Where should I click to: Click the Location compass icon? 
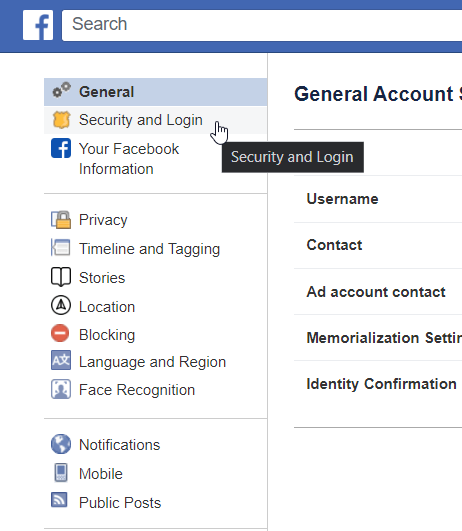tap(61, 305)
